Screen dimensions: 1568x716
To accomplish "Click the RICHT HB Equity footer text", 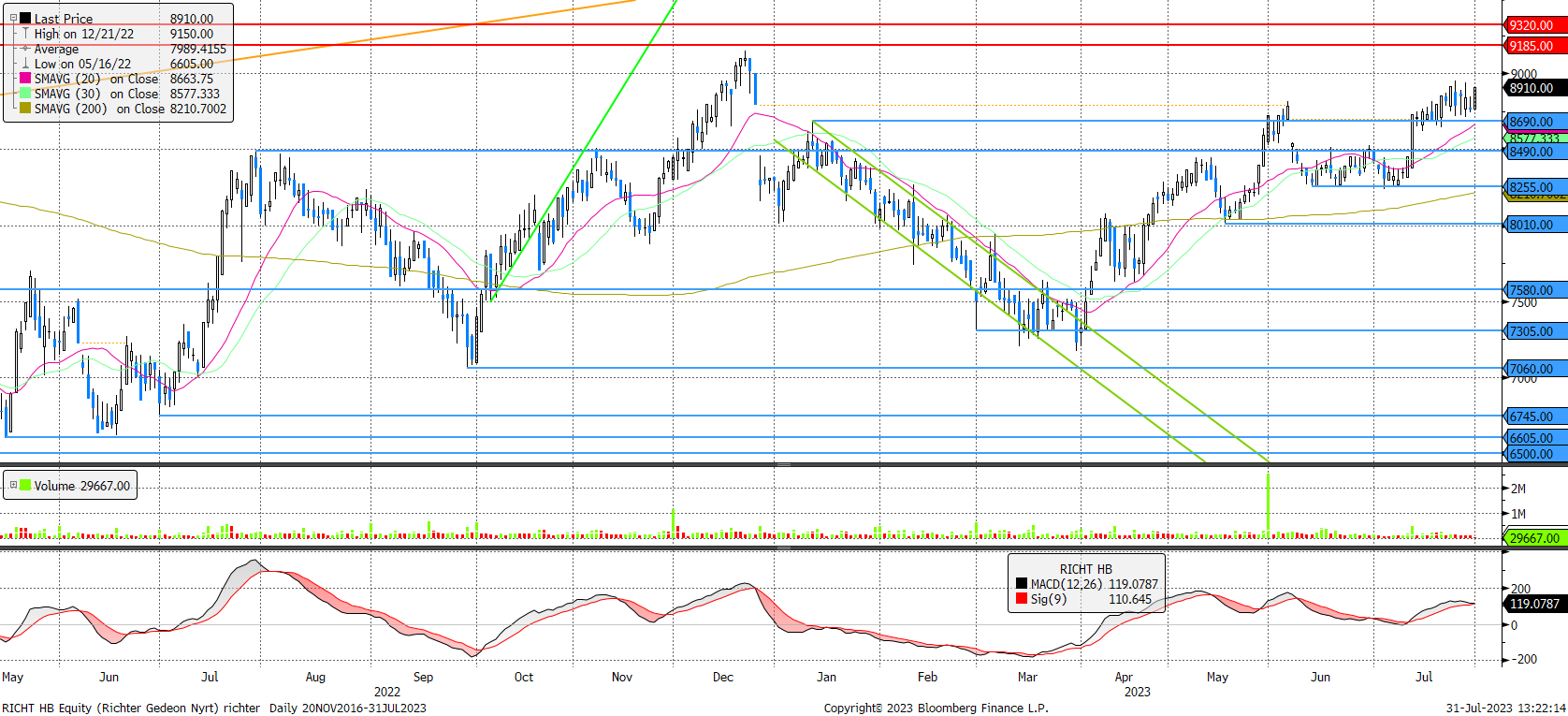I will coord(131,708).
